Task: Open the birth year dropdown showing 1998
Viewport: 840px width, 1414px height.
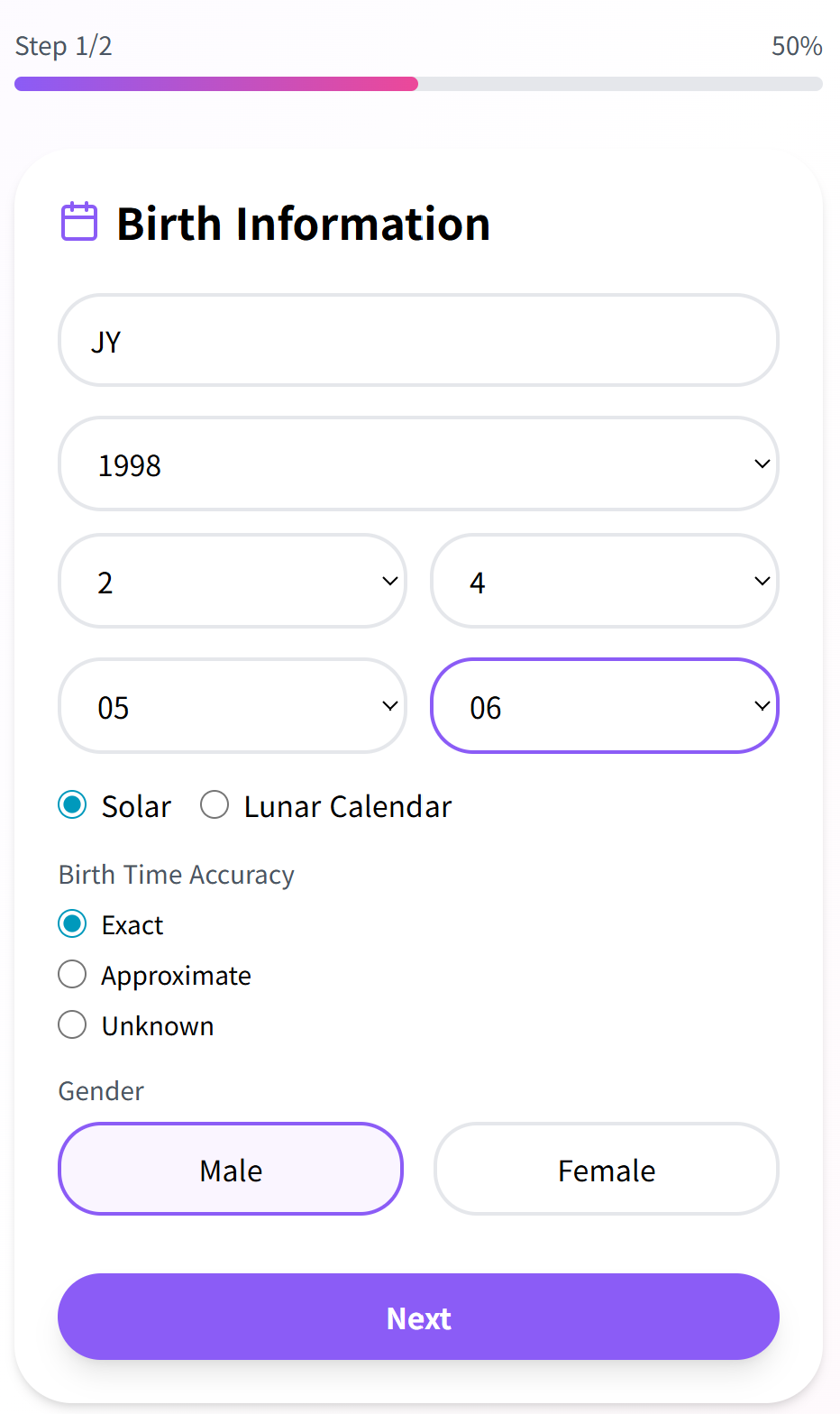Action: pos(418,464)
